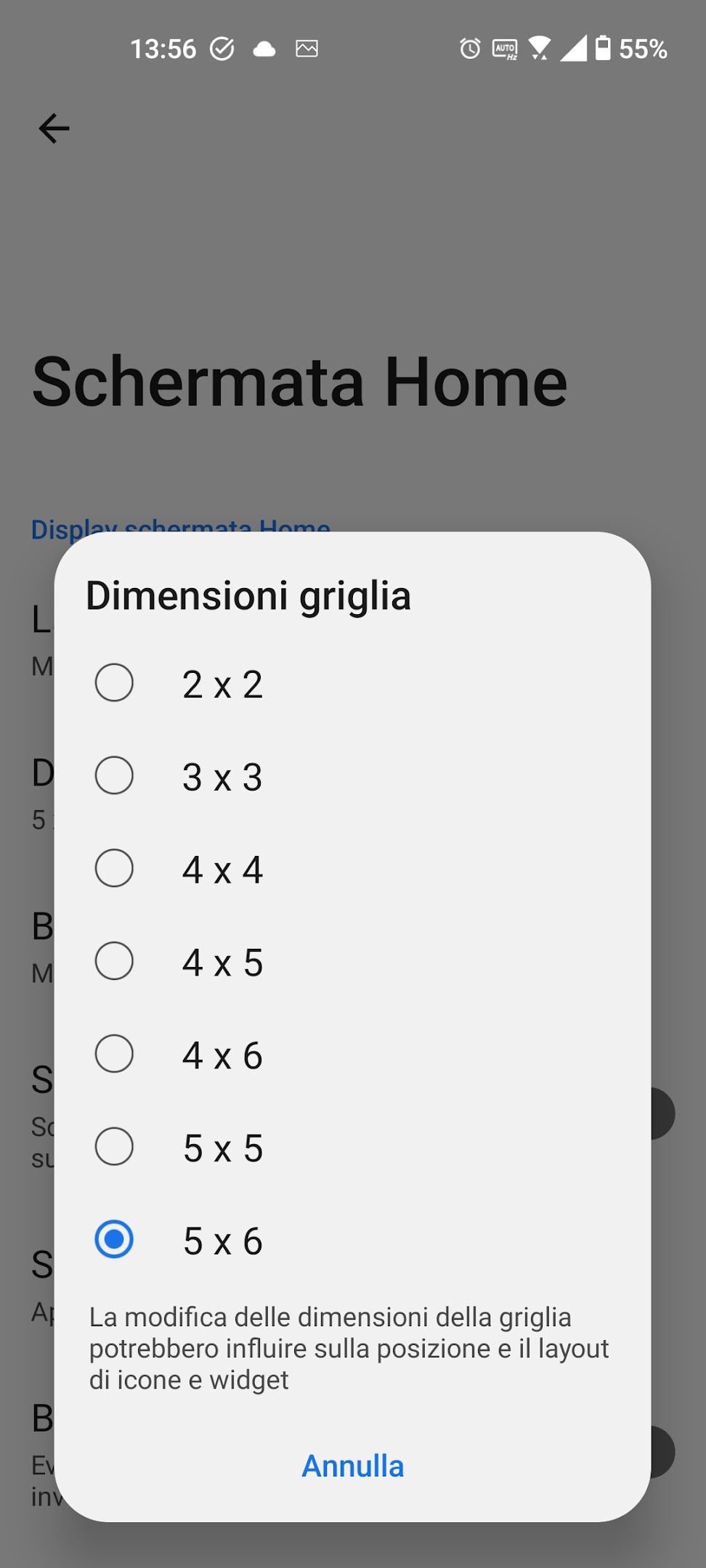
Task: Tap Annulla to dismiss the dialog
Action: click(x=352, y=1465)
